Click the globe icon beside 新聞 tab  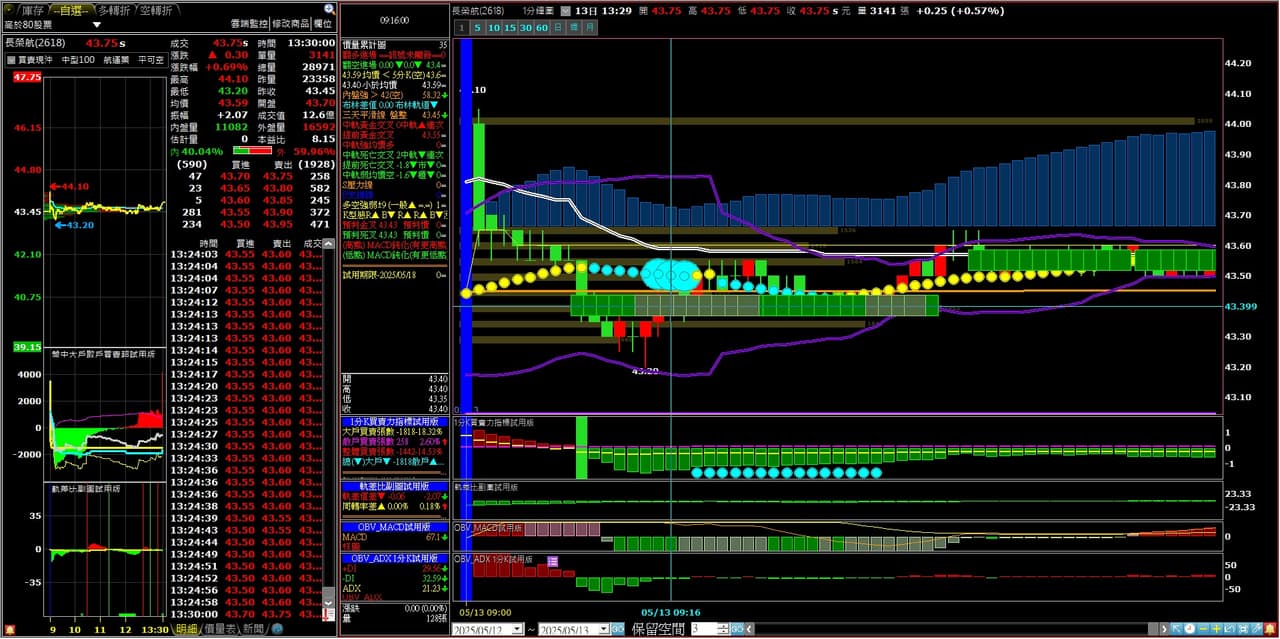pos(277,629)
